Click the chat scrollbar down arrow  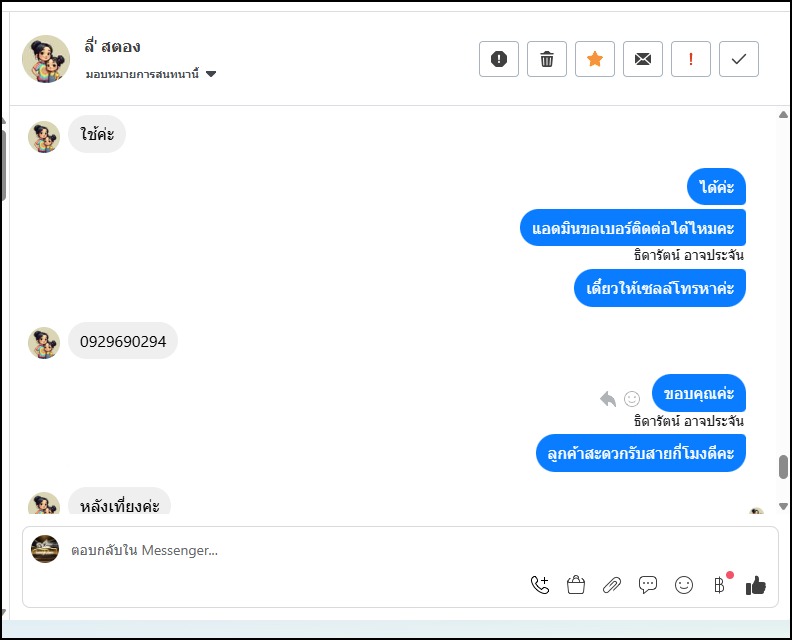[x=783, y=507]
